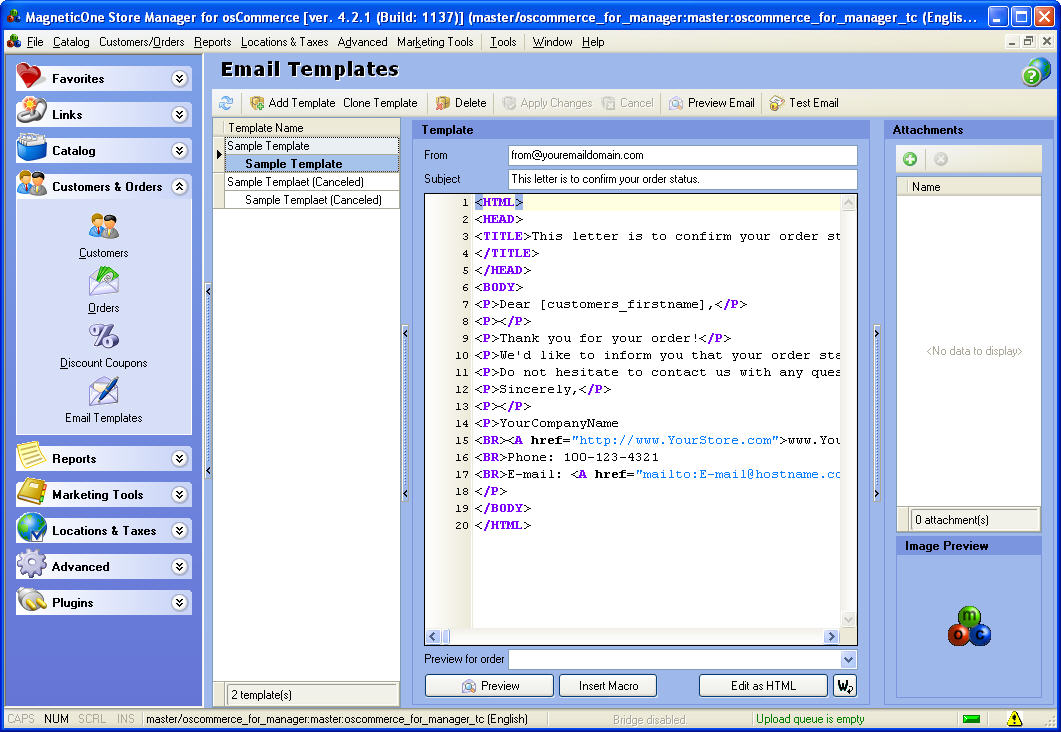The width and height of the screenshot is (1061, 732).
Task: Collapse the Customers & Orders panel
Action: pos(179,186)
